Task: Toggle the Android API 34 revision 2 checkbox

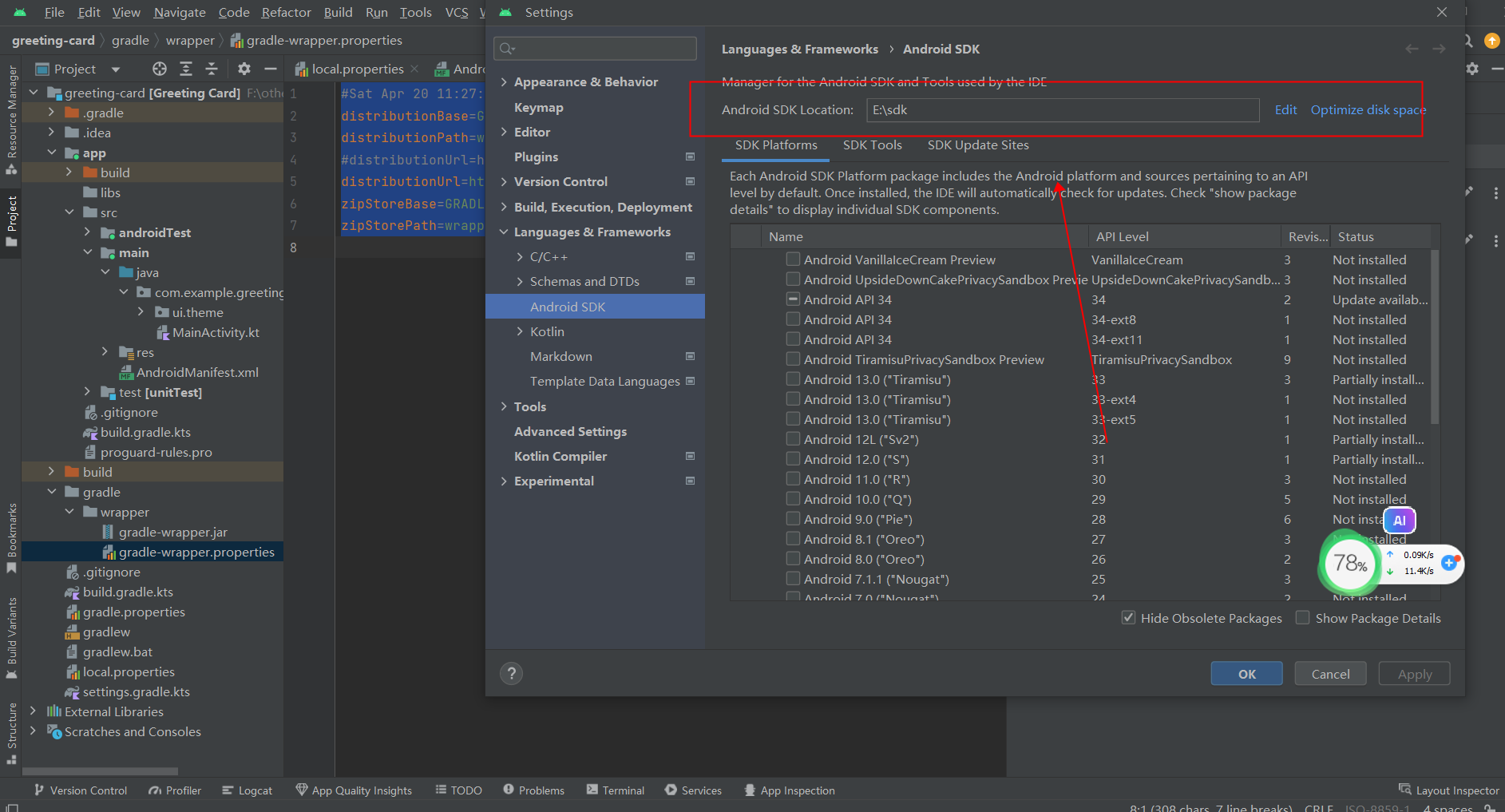Action: (x=793, y=299)
